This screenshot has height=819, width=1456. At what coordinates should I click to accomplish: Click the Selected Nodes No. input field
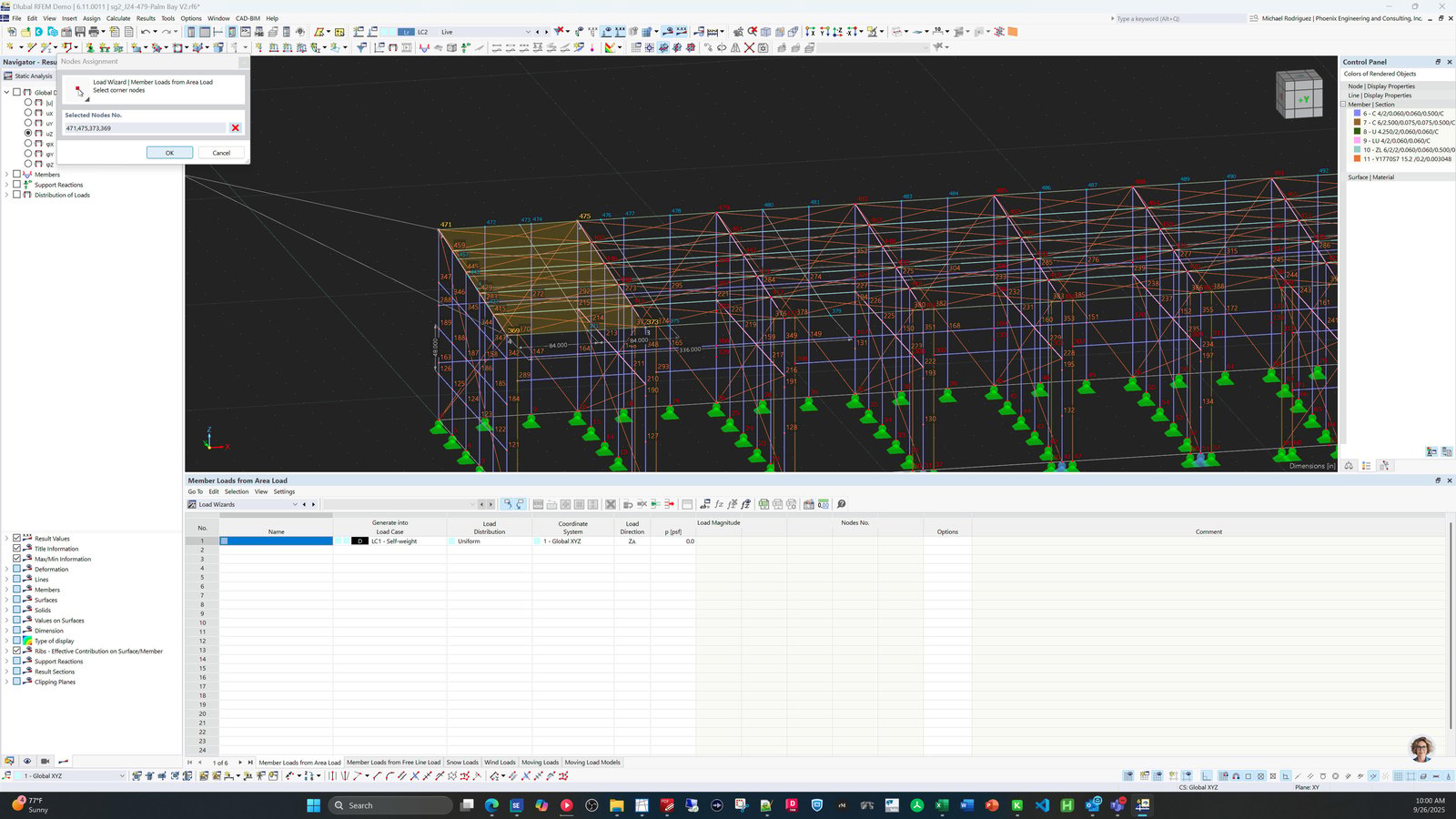145,128
